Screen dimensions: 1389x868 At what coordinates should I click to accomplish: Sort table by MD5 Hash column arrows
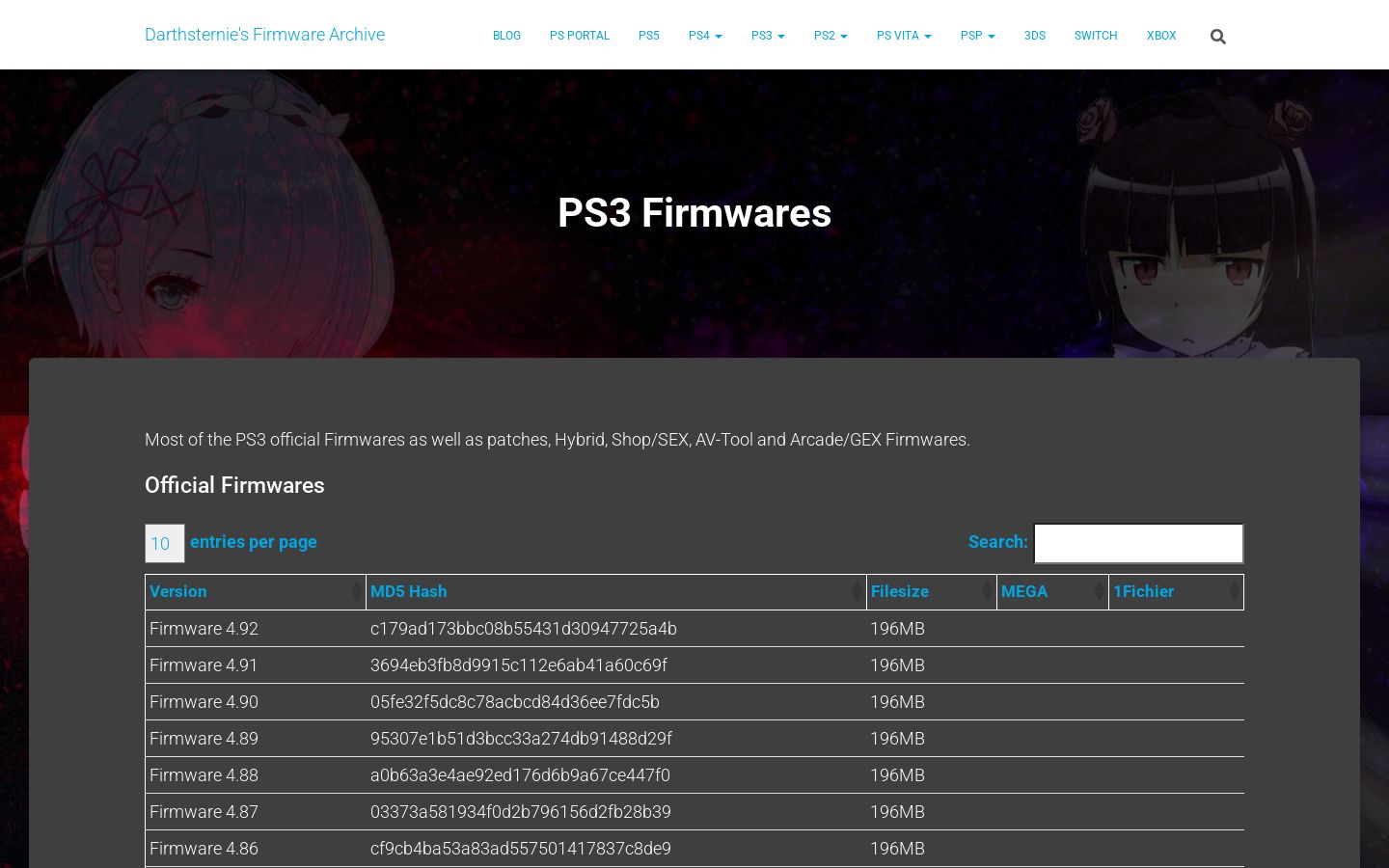857,592
